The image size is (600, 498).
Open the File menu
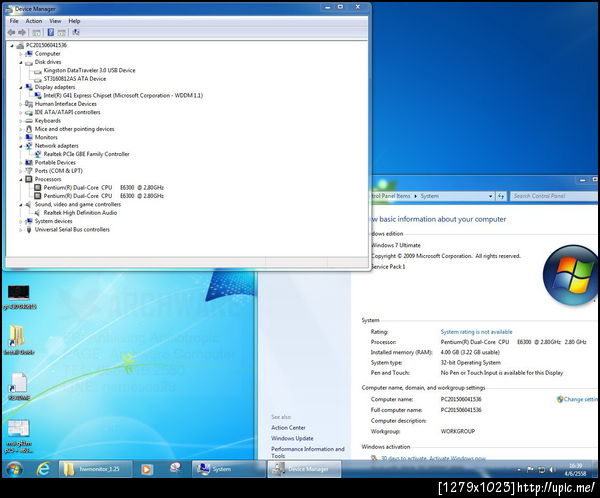coord(14,21)
